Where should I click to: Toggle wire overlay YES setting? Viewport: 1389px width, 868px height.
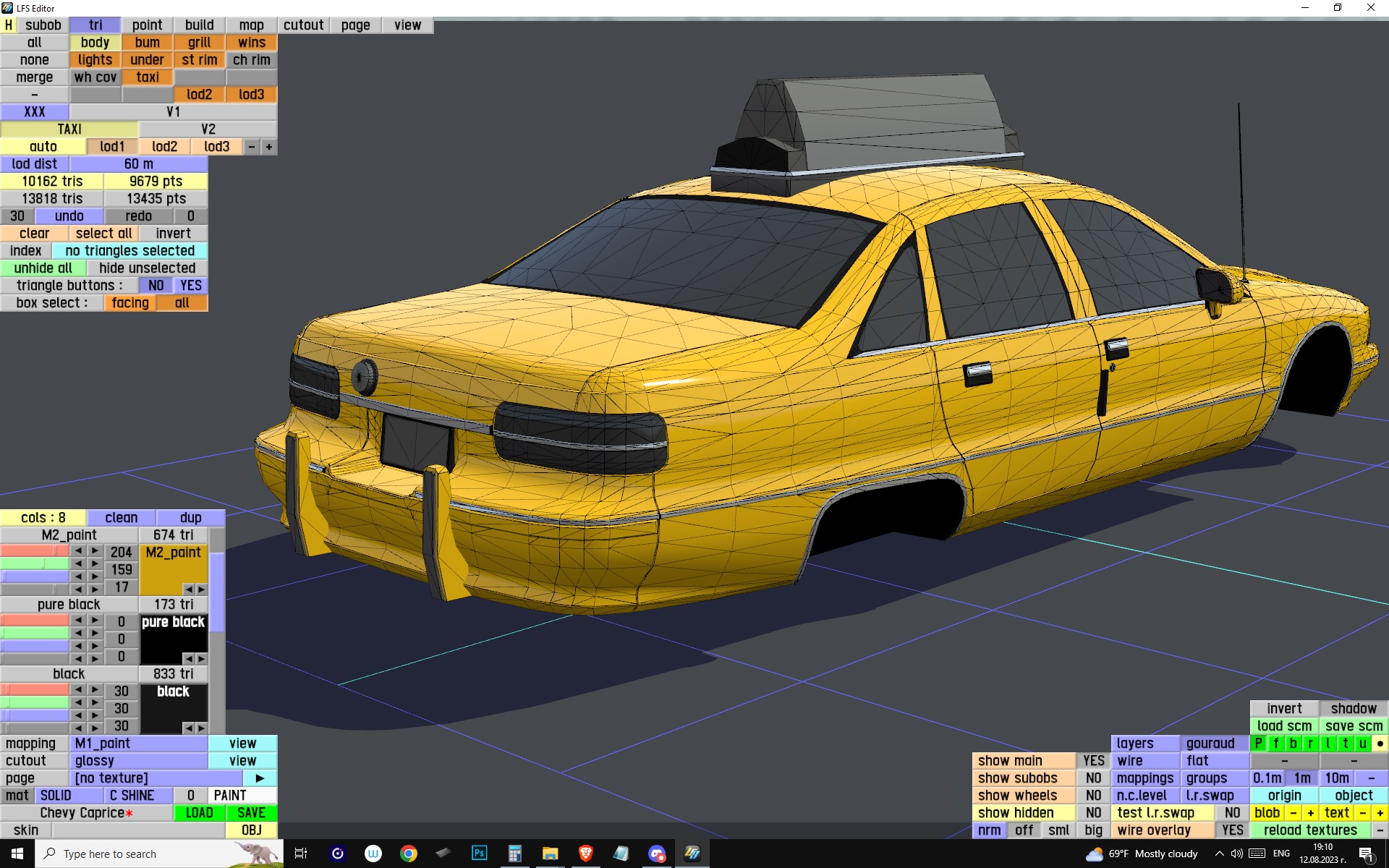point(1232,830)
